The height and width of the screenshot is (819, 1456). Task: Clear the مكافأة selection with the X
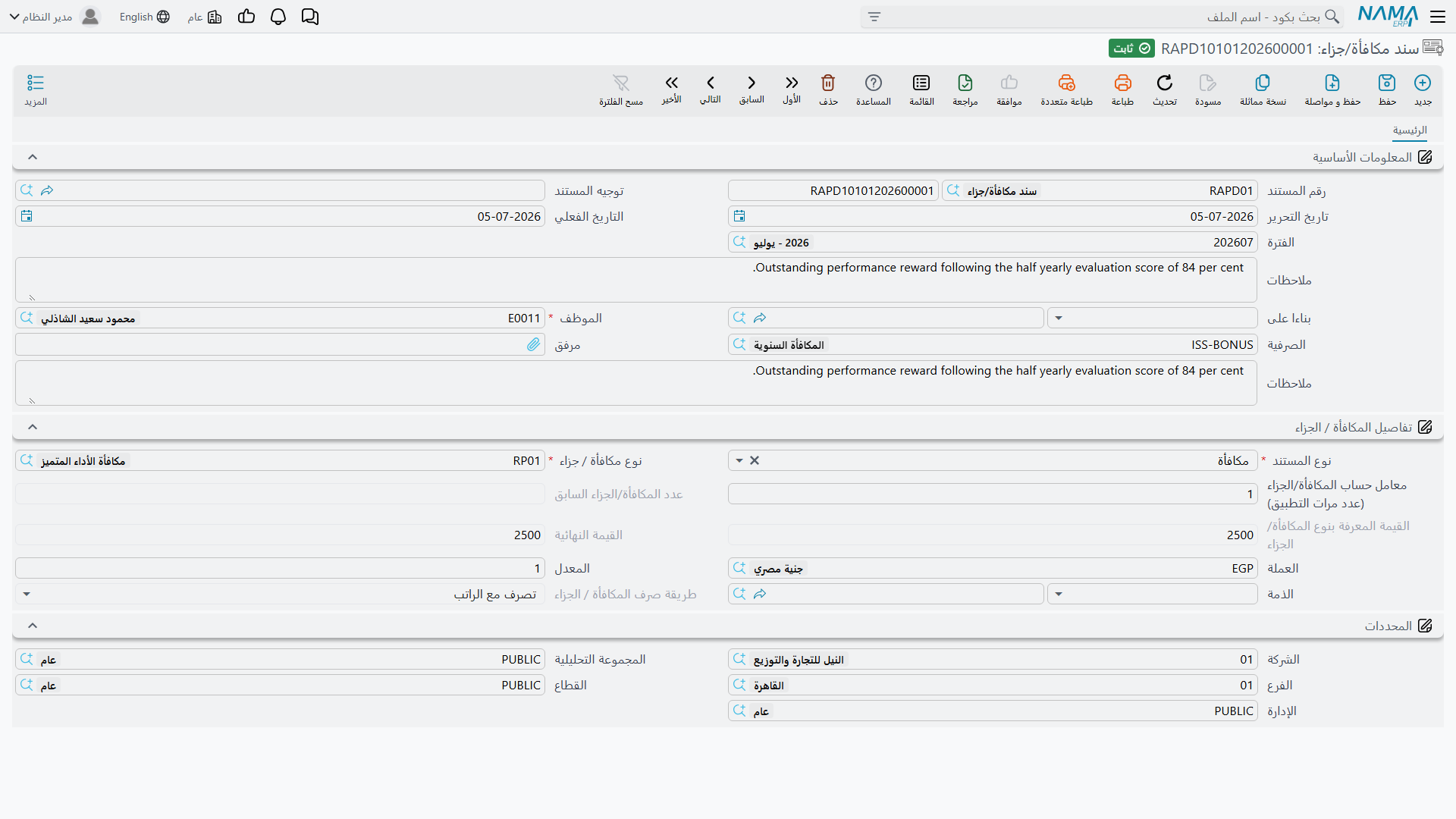point(755,460)
